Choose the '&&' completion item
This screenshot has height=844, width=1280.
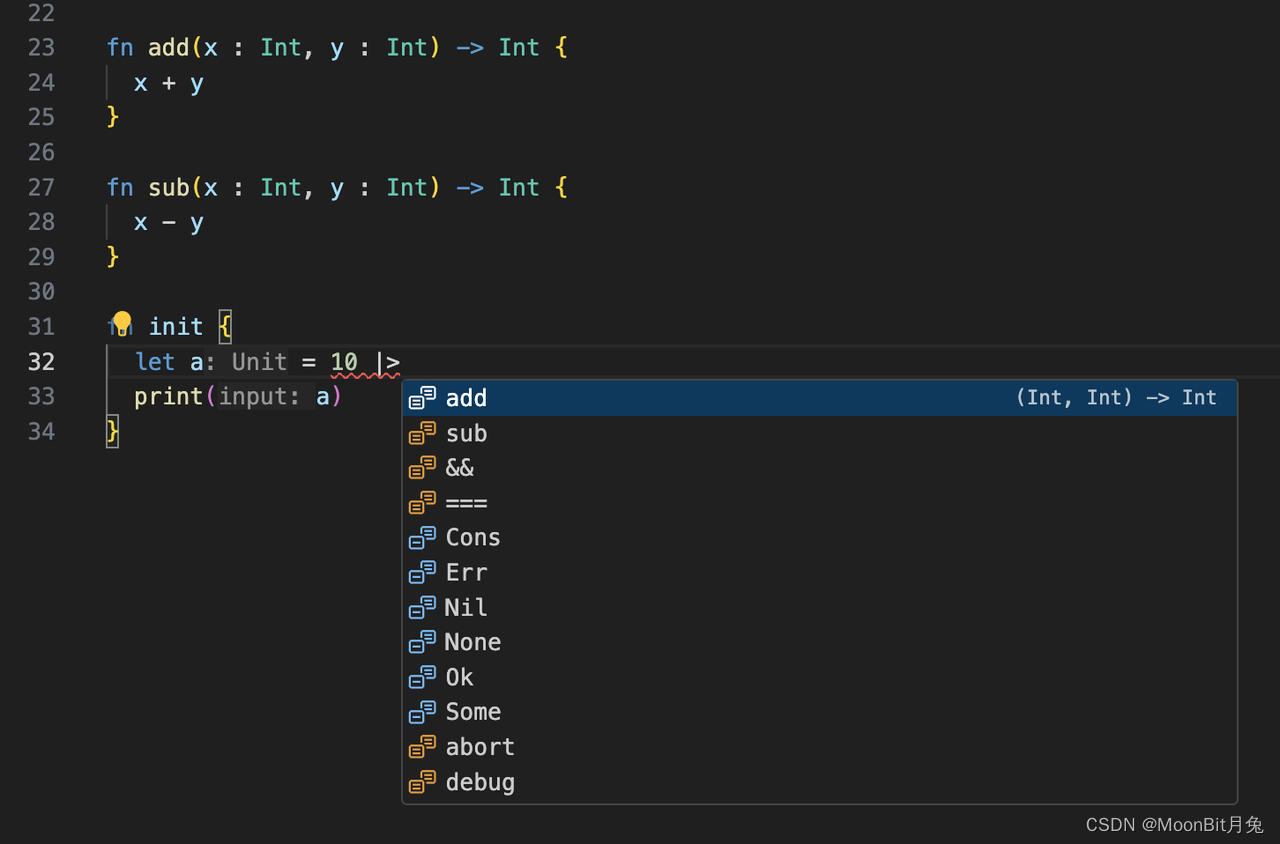click(819, 468)
